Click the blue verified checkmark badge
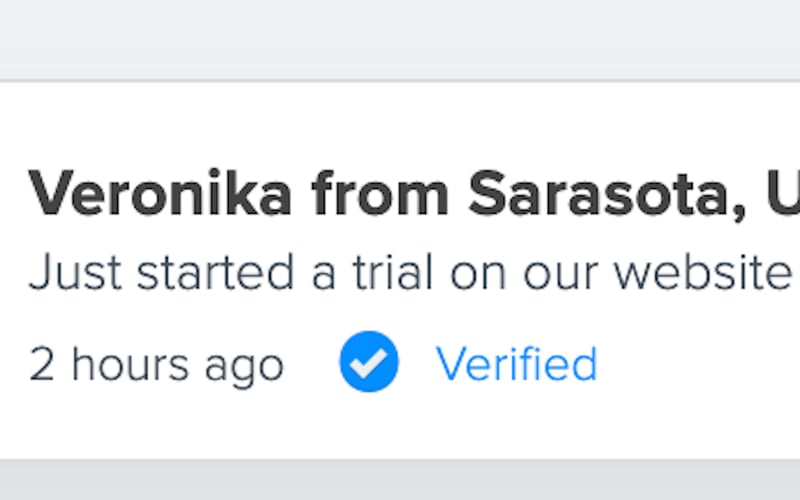 (x=368, y=362)
